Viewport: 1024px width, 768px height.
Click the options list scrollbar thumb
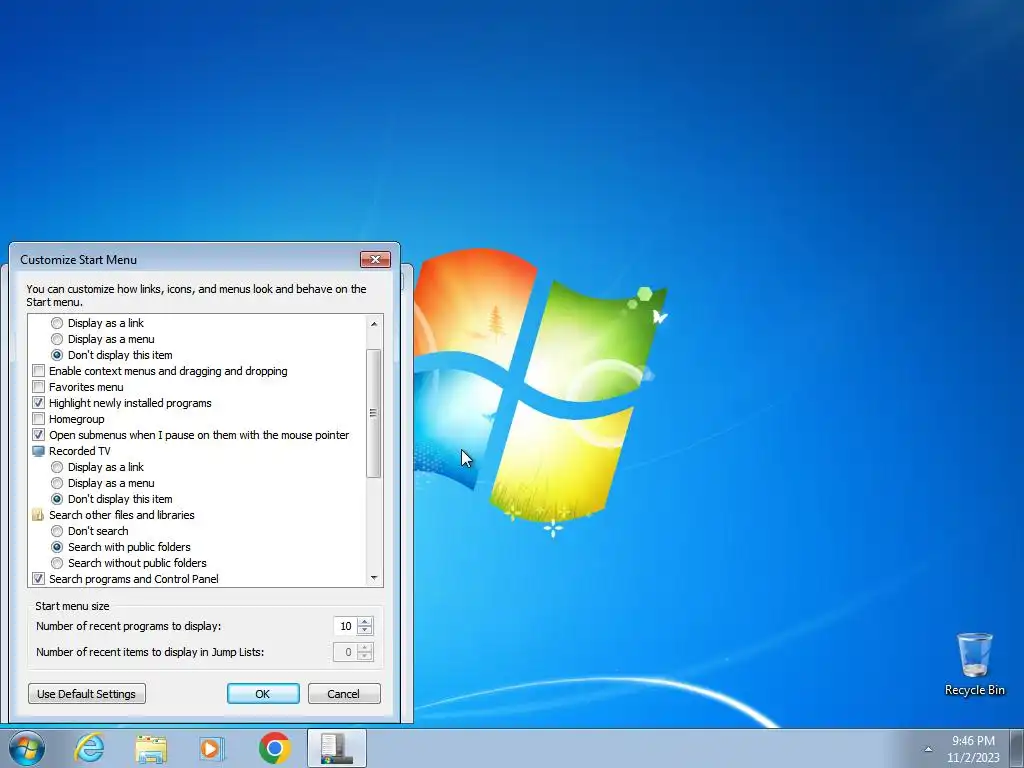tap(374, 413)
